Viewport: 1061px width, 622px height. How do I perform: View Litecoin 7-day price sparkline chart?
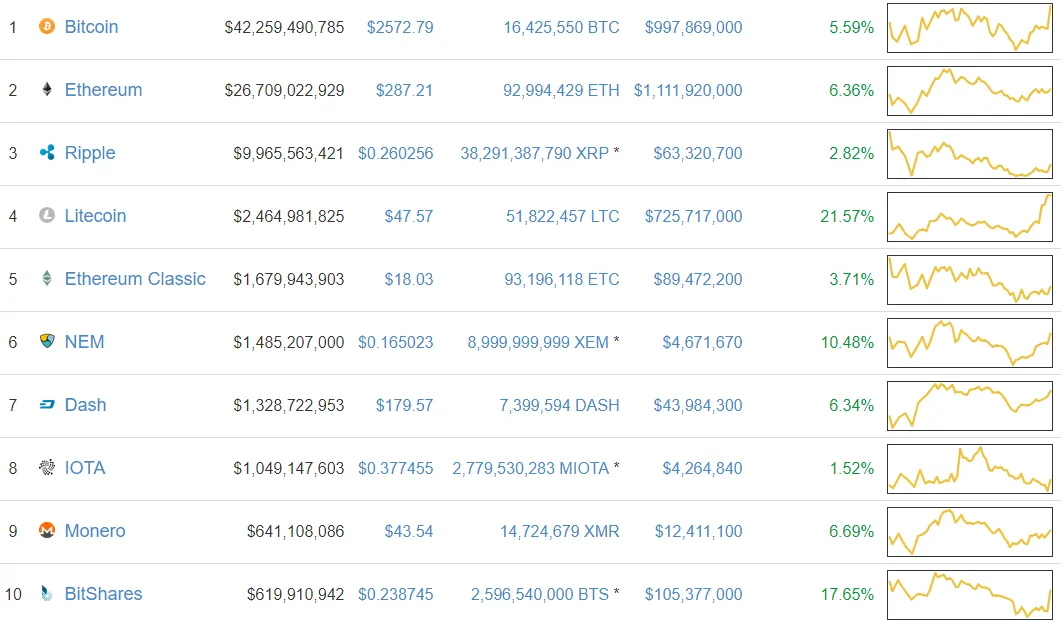[970, 217]
